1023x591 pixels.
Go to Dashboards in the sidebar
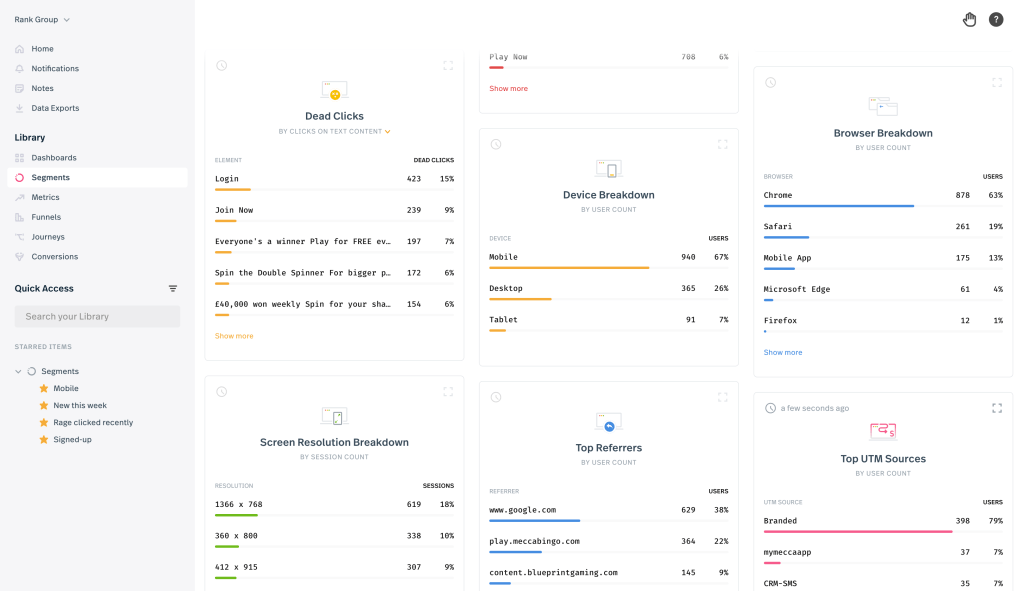tap(53, 158)
